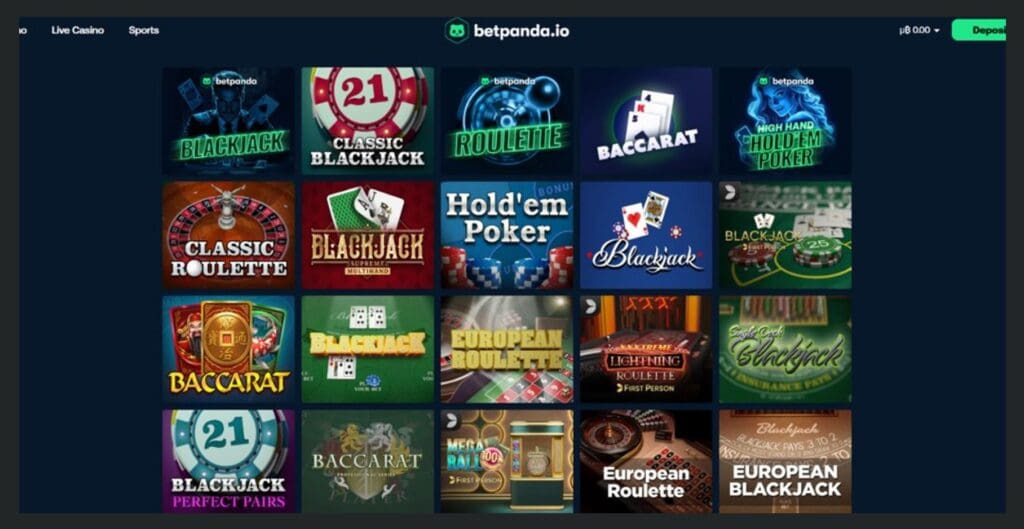
Task: Open the European Blackjack game tile
Action: (785, 461)
